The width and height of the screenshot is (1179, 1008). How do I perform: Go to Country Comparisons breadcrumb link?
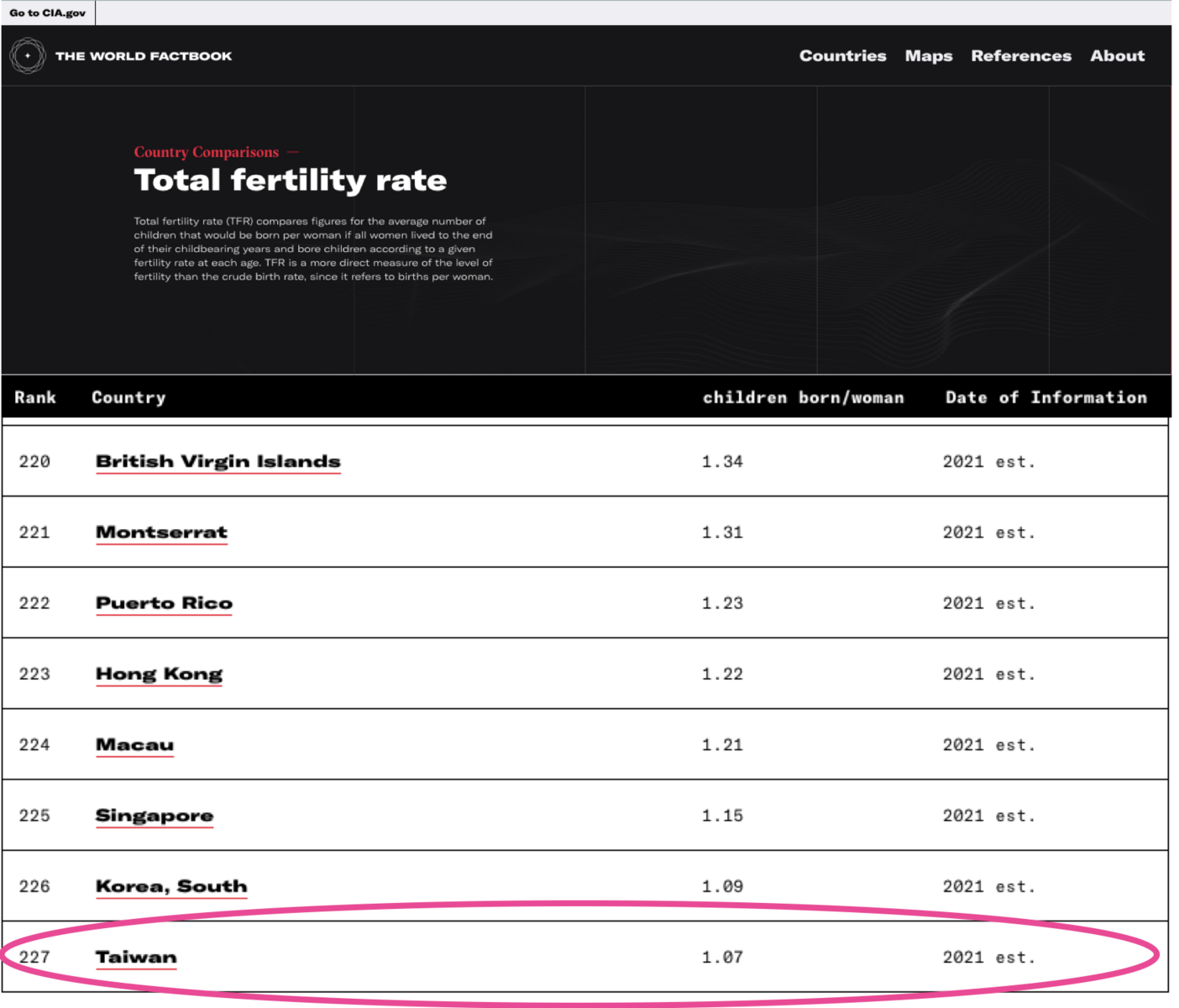(x=207, y=152)
